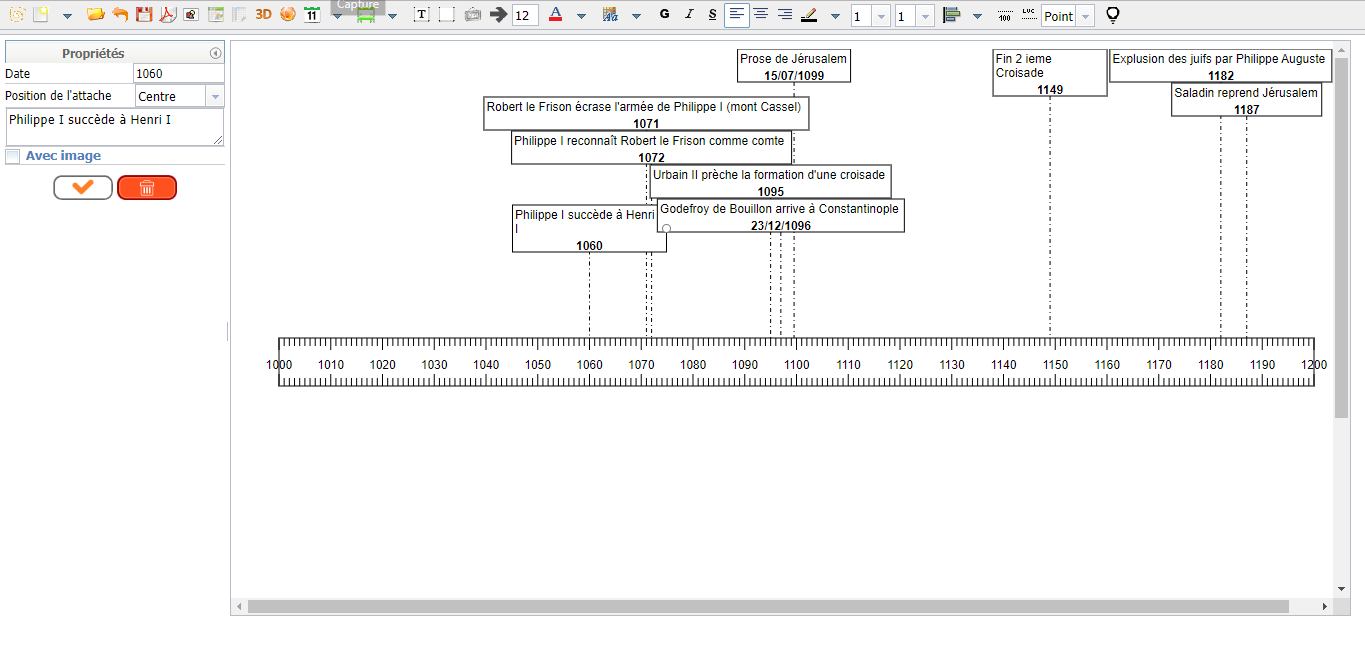Screen dimensions: 1365x647
Task: Click the scroll right arrow at bottom
Action: coord(1325,607)
